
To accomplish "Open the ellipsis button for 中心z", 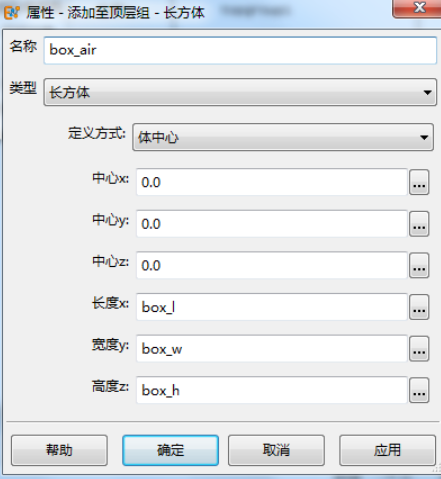I will [x=419, y=266].
